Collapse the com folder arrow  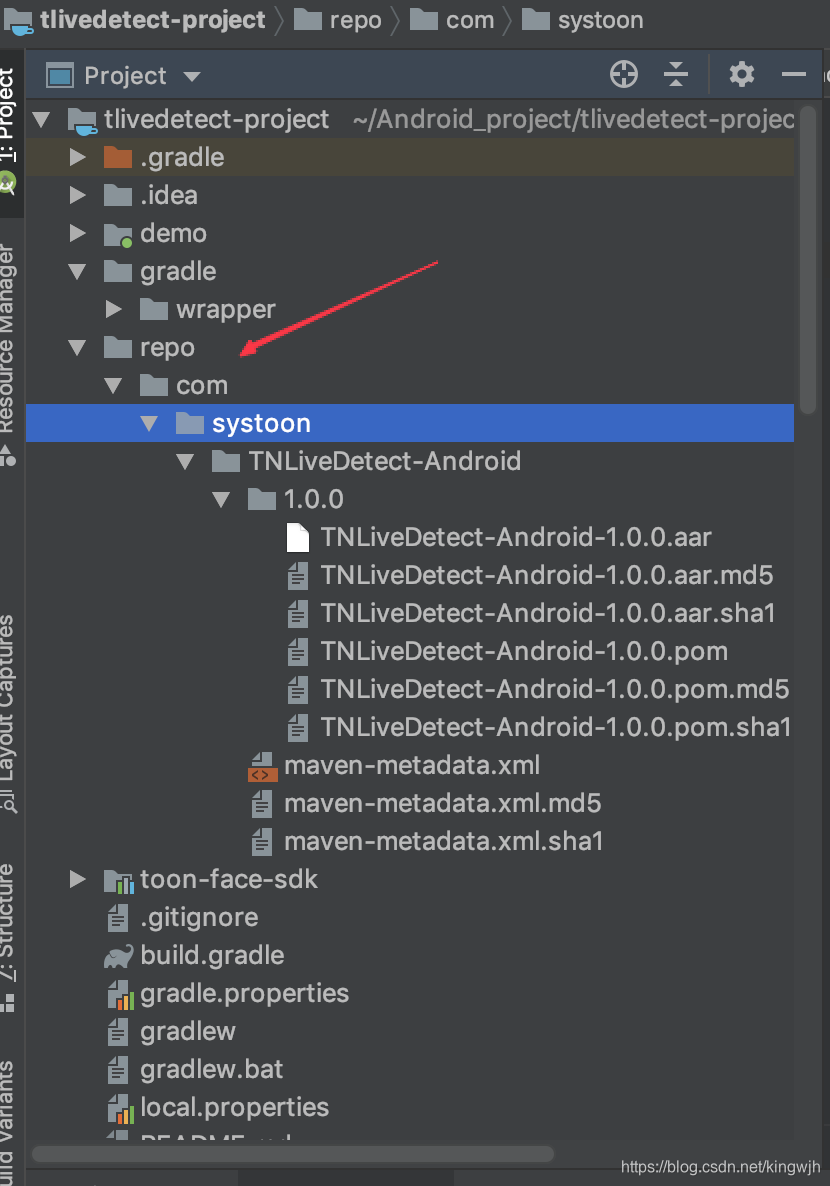[113, 386]
